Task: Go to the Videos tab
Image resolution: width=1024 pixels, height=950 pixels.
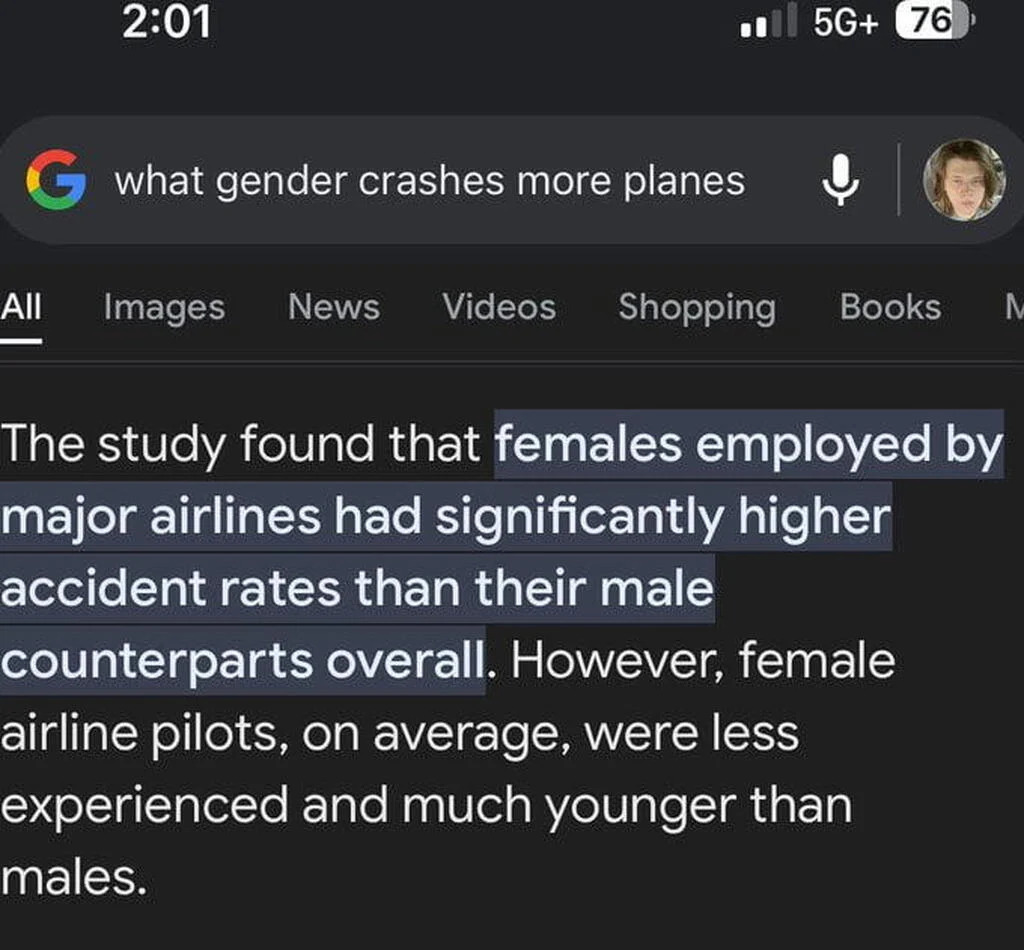Action: (x=499, y=307)
